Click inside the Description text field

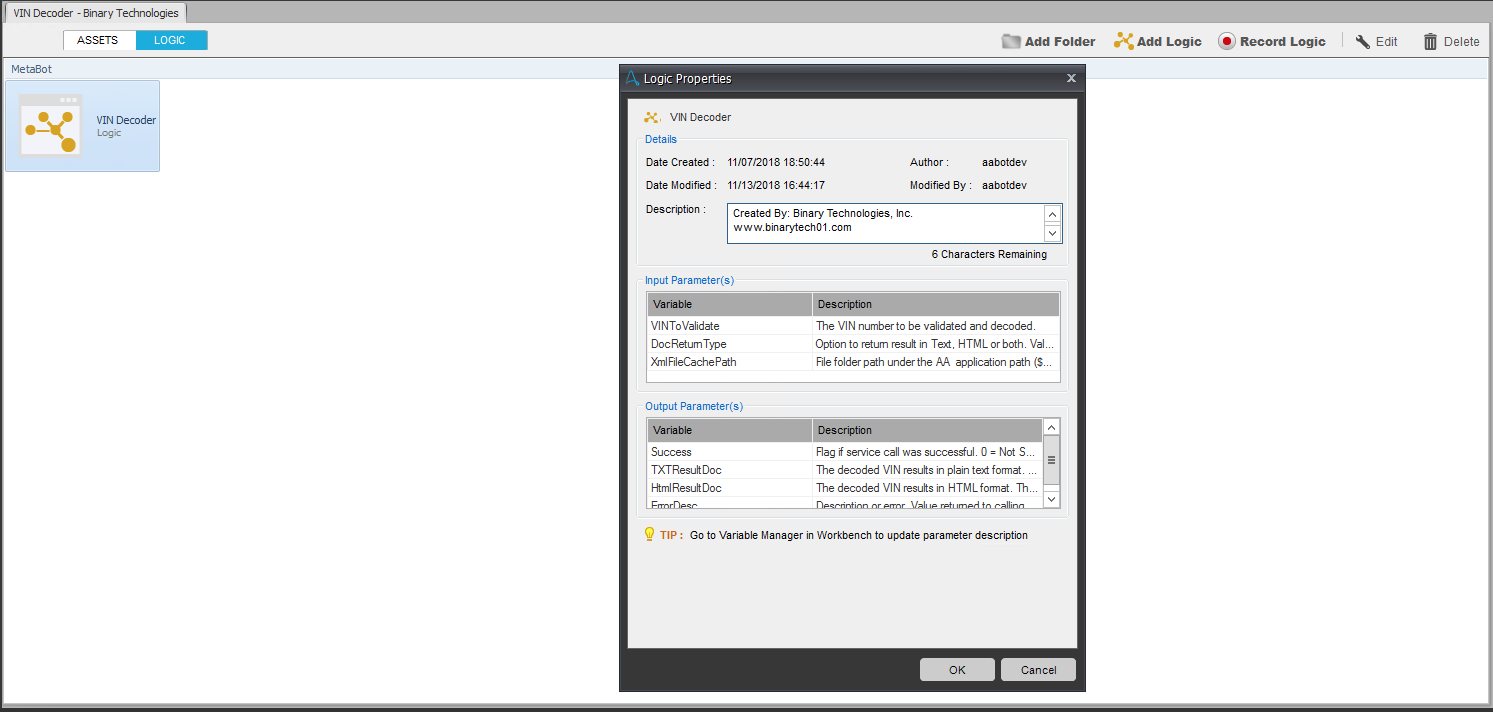[885, 223]
